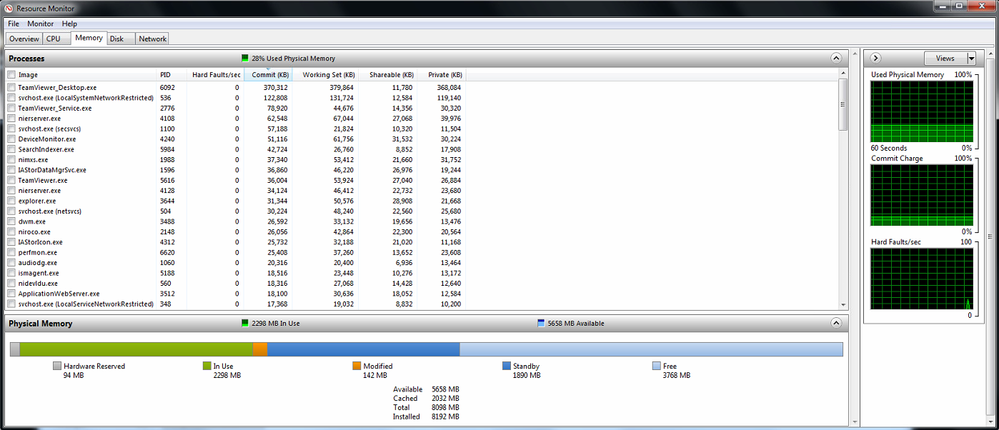Screen dimensions: 999x430
Task: Select the nierserver.exe row with PID 4108
Action: (236, 118)
